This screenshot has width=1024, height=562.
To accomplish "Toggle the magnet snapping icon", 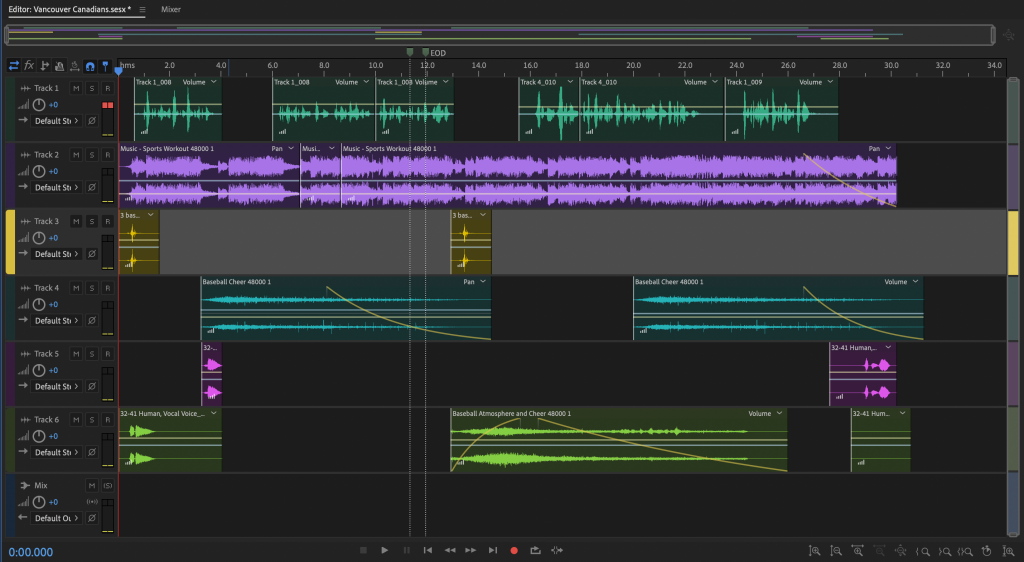I will [x=90, y=66].
